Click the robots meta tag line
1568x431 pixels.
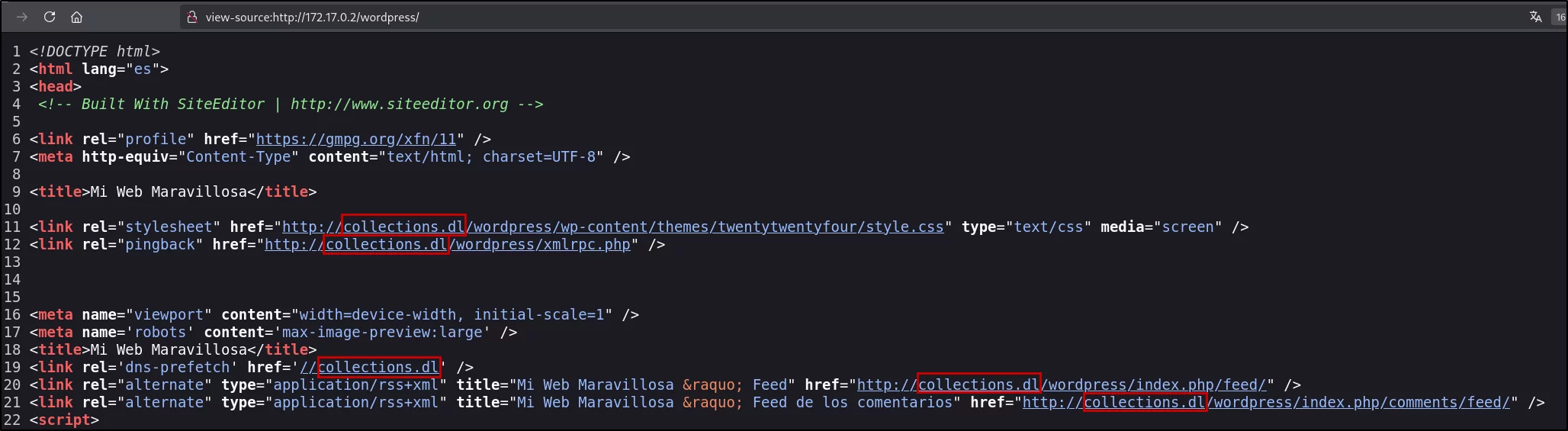tap(273, 332)
